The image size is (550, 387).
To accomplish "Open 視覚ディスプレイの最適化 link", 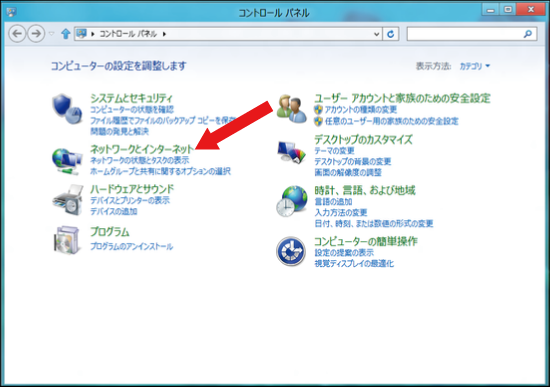I will coord(354,263).
